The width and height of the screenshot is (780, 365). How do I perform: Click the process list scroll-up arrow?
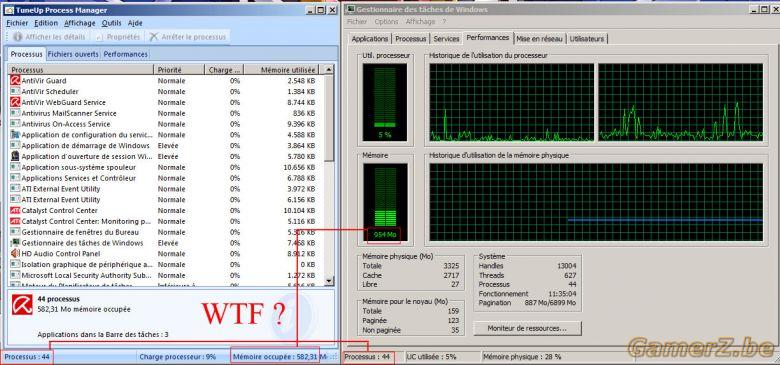pyautogui.click(x=328, y=70)
